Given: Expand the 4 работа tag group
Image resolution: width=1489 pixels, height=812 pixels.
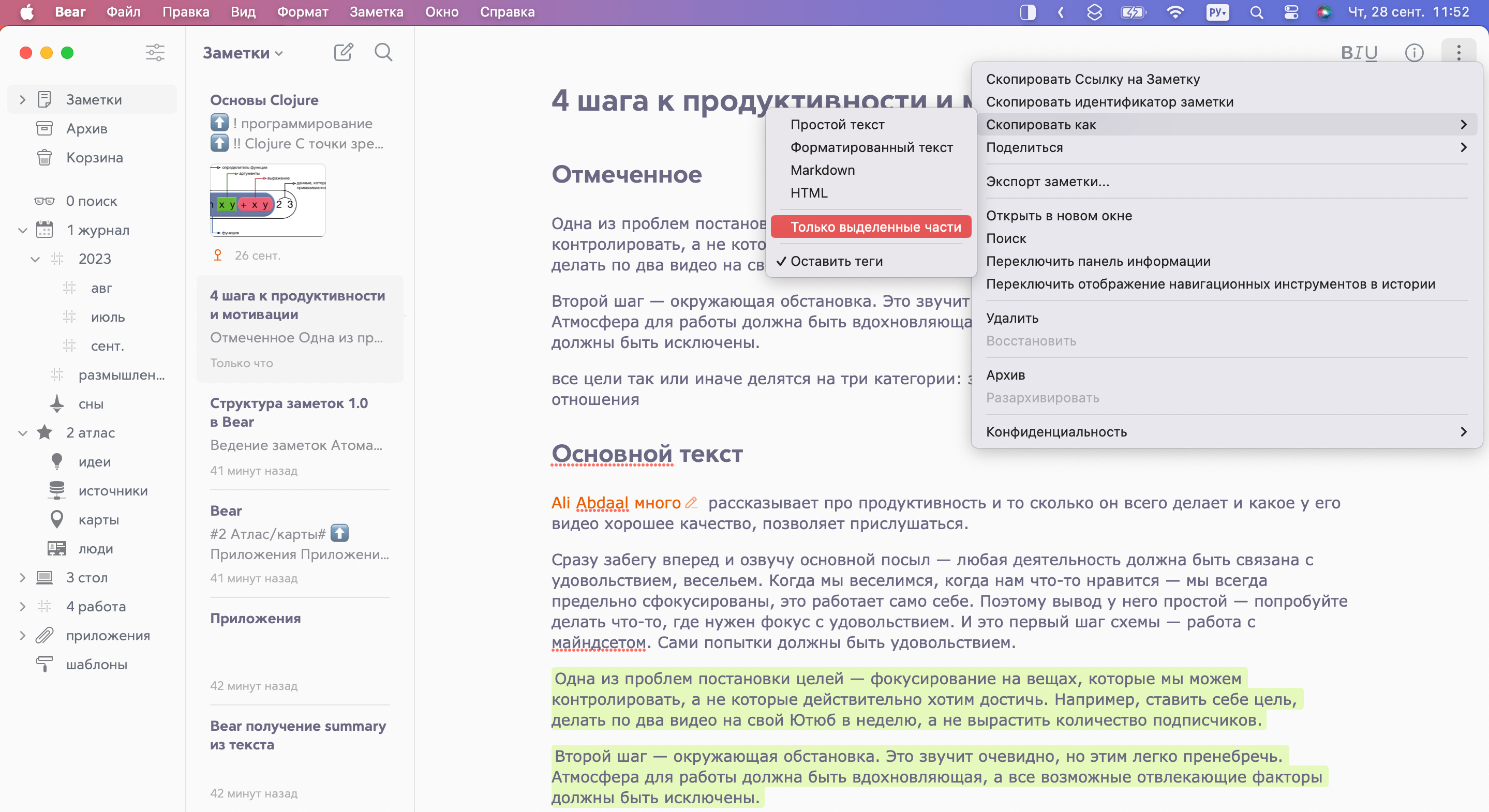Looking at the screenshot, I should point(23,606).
